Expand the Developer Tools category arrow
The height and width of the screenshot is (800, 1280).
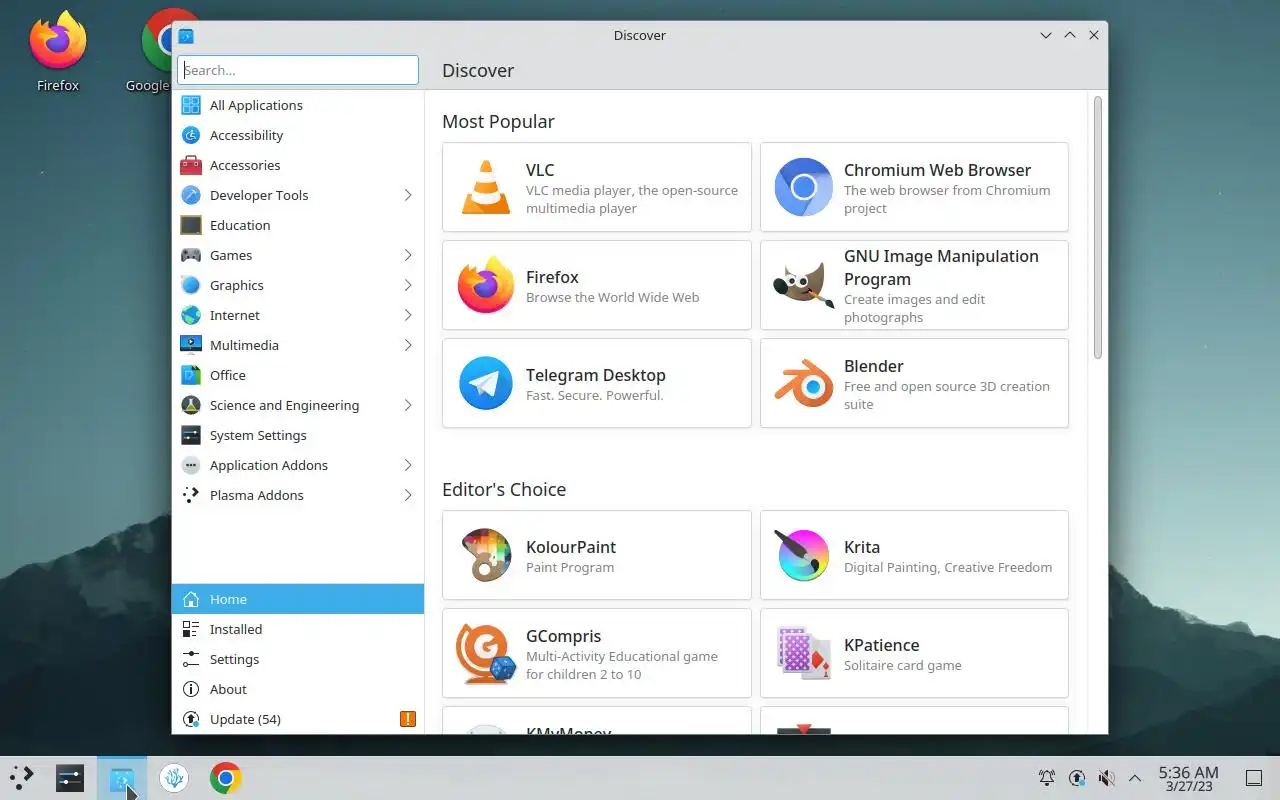[408, 195]
